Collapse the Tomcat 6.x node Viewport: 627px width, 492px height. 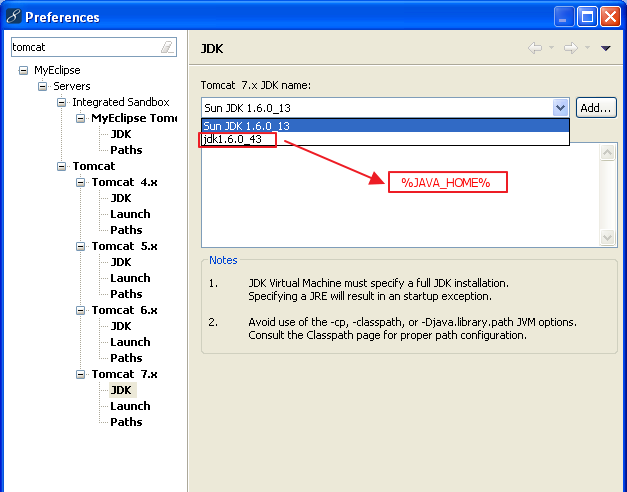coord(80,310)
